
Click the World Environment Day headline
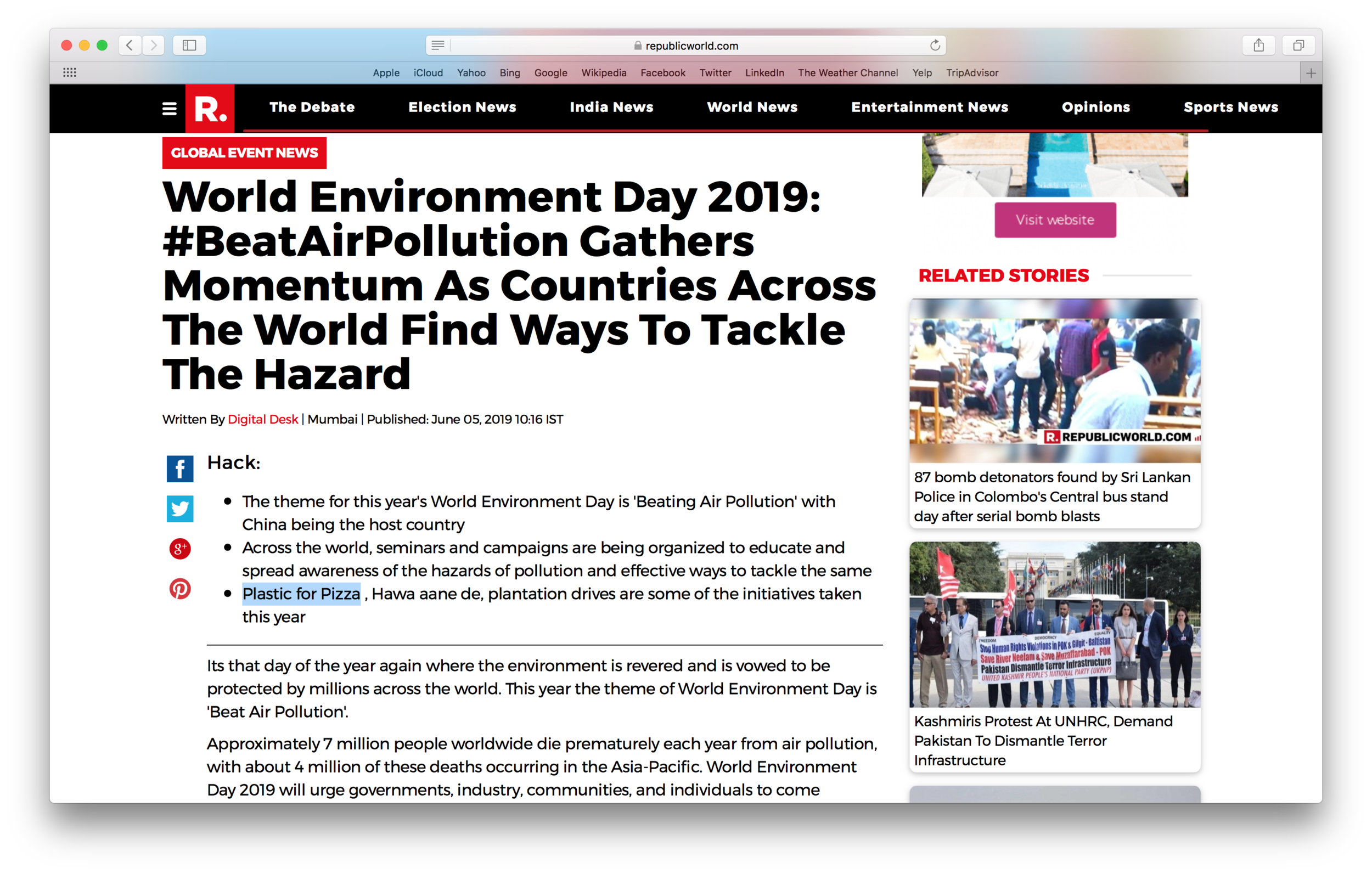tap(519, 285)
